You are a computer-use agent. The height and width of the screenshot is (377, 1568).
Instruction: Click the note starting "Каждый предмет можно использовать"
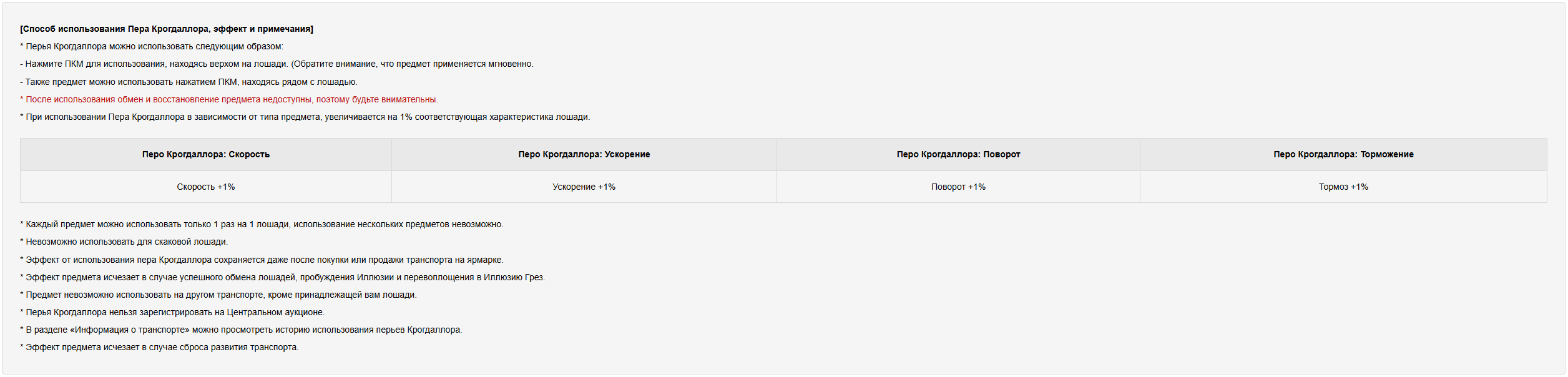coord(262,224)
